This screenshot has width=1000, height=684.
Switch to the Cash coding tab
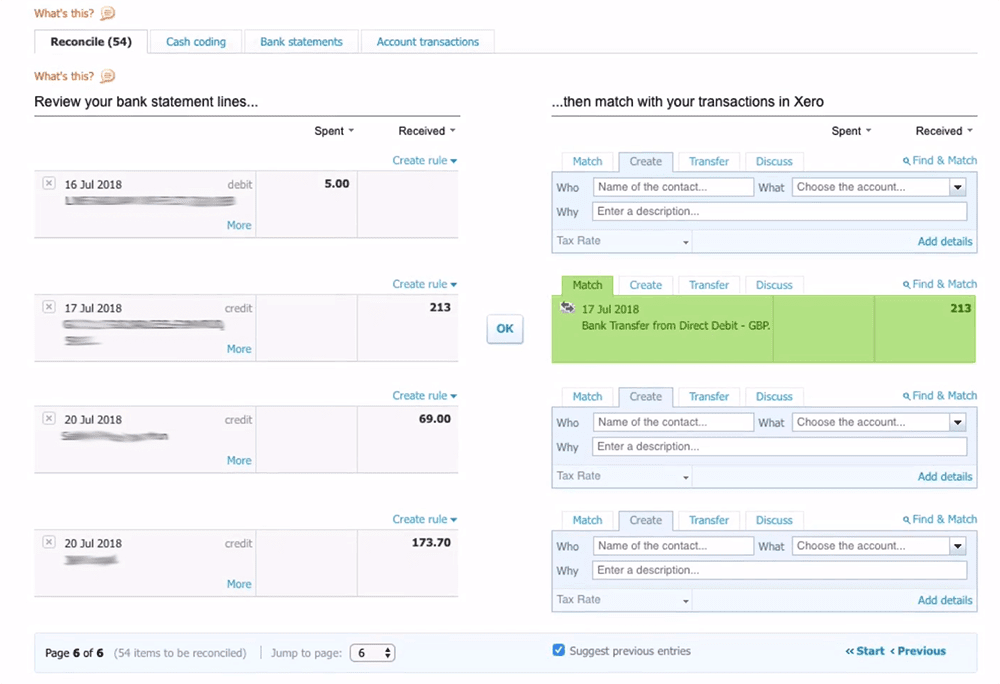(196, 41)
